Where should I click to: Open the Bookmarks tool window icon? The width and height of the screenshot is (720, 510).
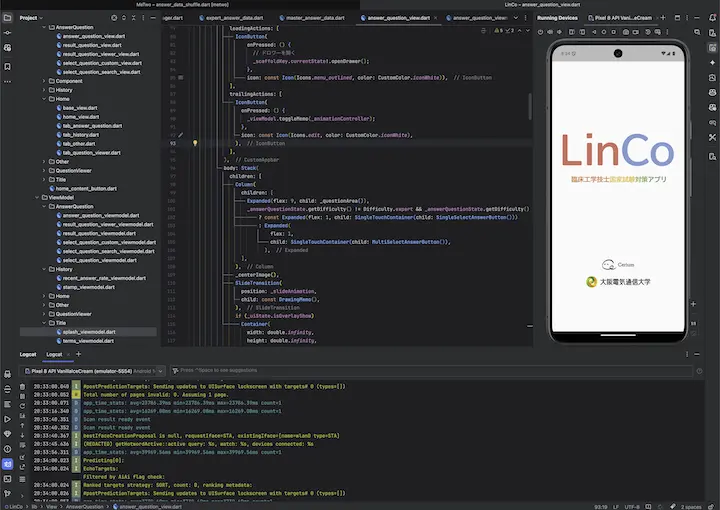[x=7, y=67]
